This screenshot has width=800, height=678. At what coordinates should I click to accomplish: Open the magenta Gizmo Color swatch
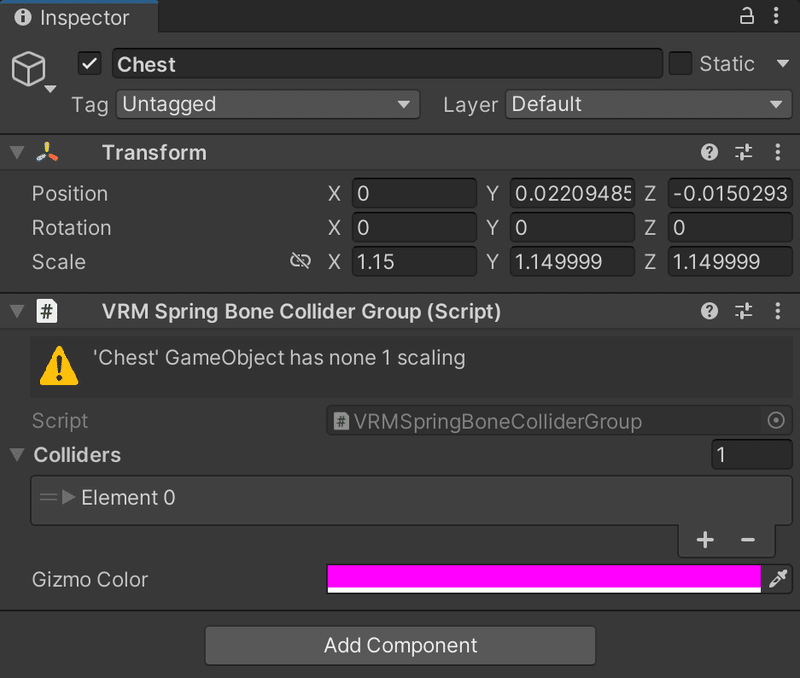pyautogui.click(x=543, y=578)
